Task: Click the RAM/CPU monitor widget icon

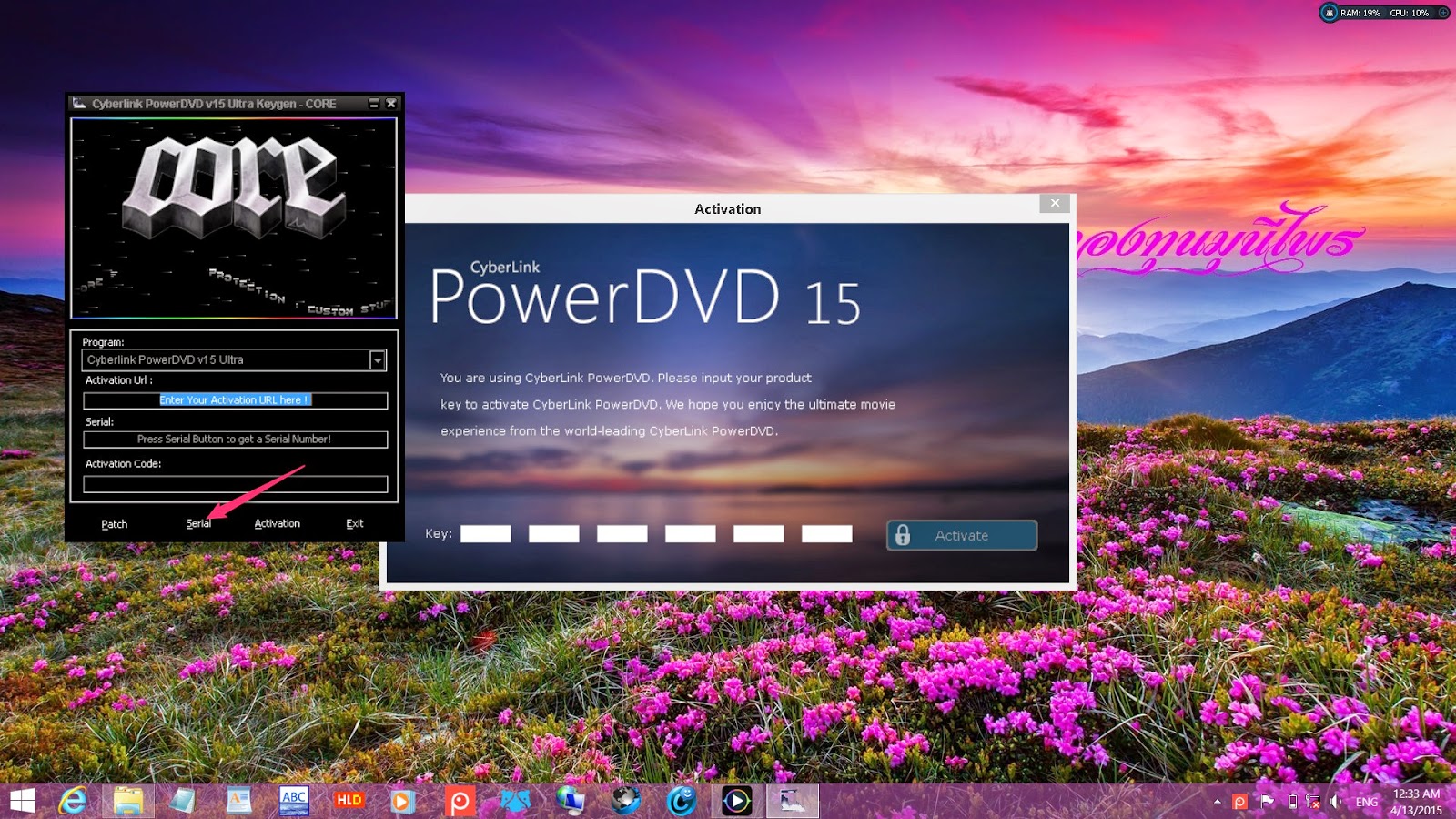Action: click(x=1330, y=13)
